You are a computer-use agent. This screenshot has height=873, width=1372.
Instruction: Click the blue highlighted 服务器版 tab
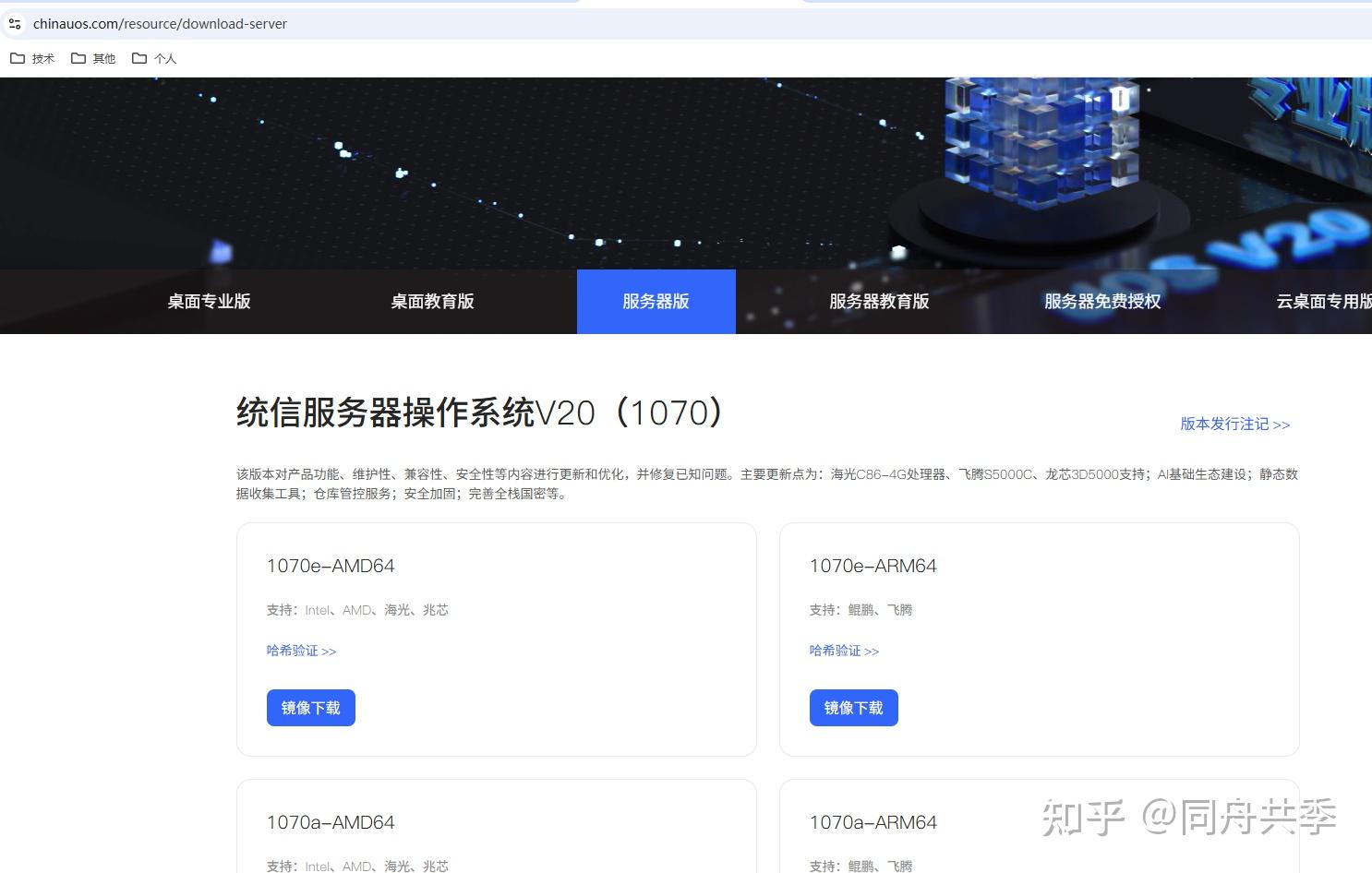pyautogui.click(x=656, y=301)
